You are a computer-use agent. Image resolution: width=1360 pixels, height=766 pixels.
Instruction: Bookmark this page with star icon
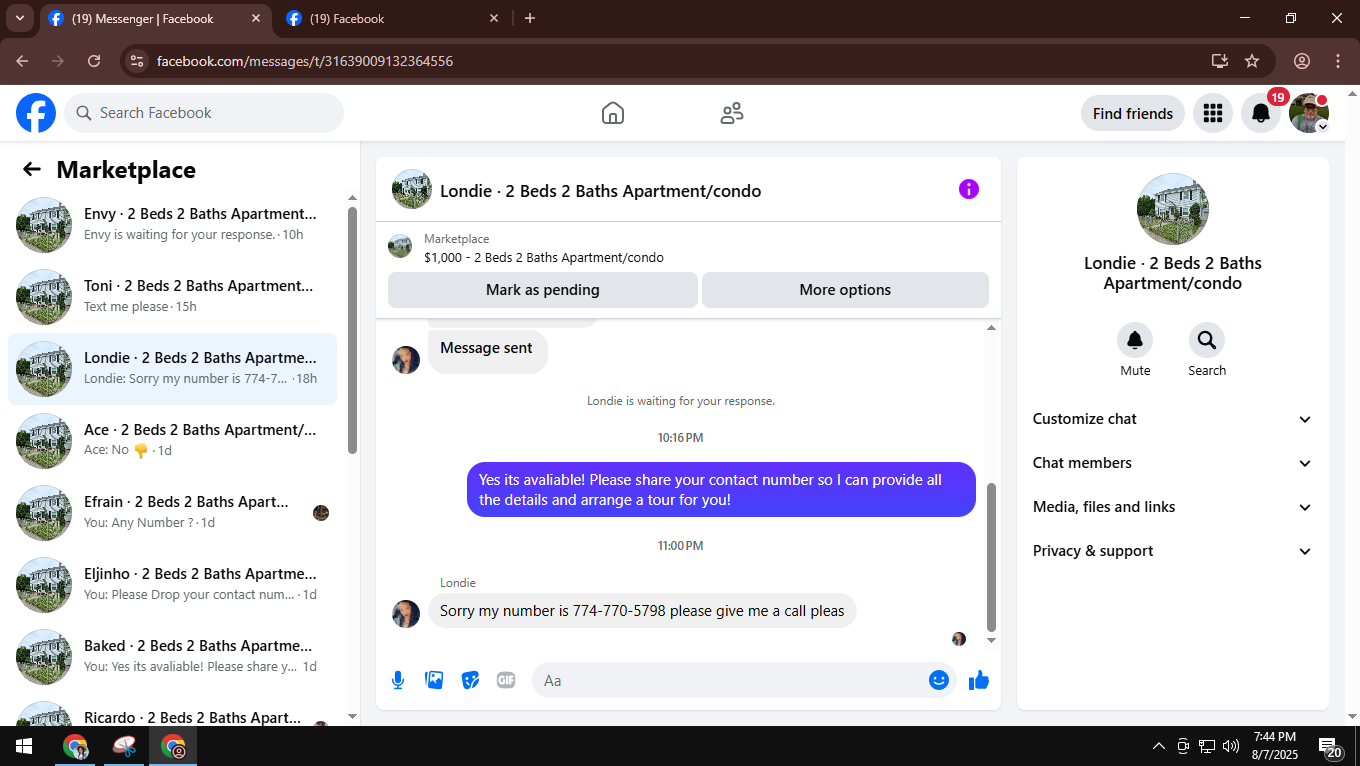click(1252, 61)
